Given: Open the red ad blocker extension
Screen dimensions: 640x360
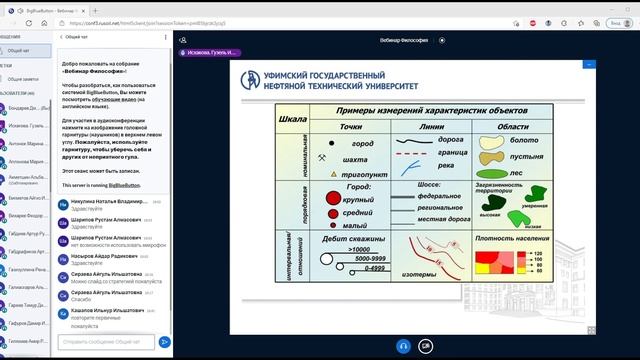Looking at the screenshot, I should (533, 23).
